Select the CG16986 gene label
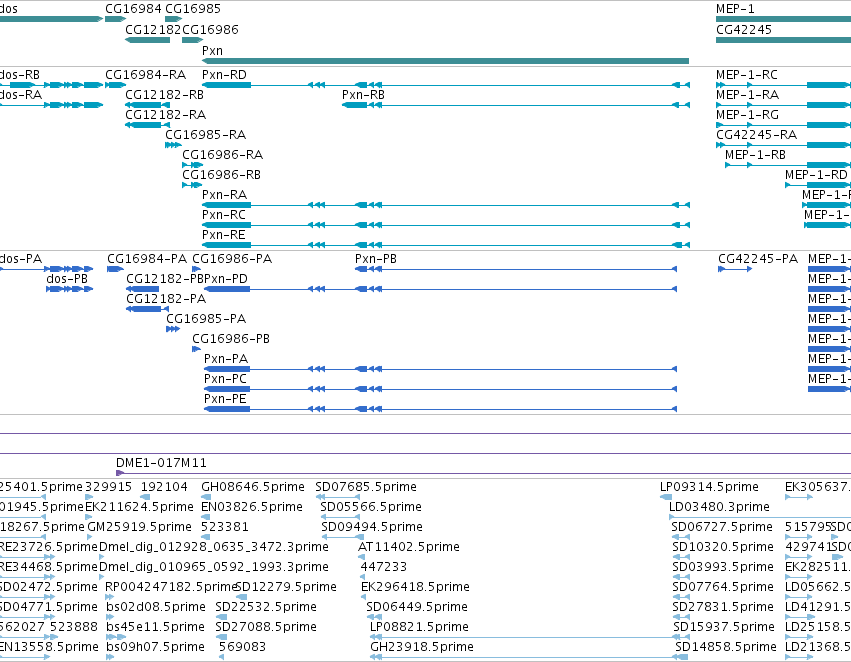The height and width of the screenshot is (662, 851). coord(211,29)
